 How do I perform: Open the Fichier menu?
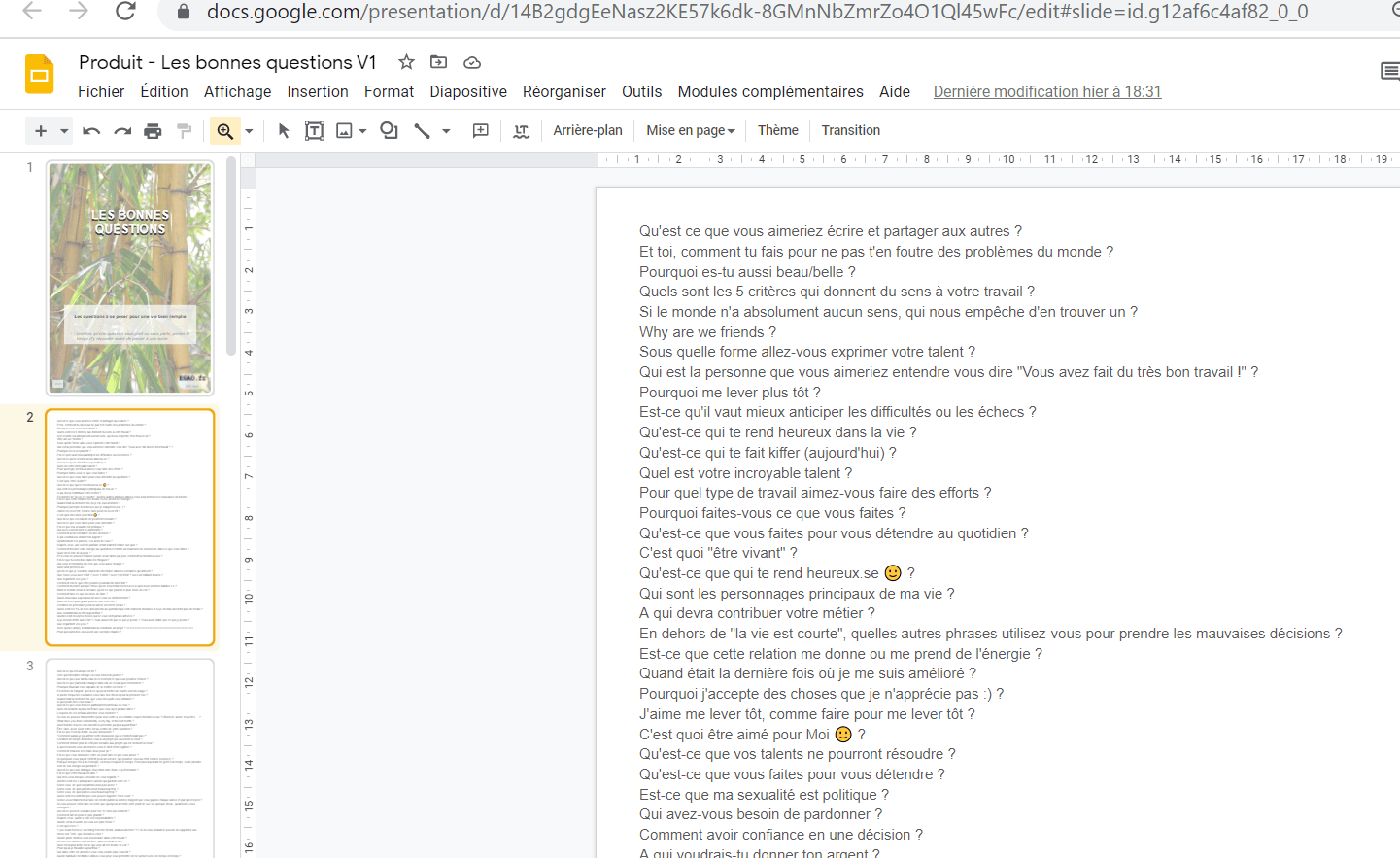pos(101,91)
